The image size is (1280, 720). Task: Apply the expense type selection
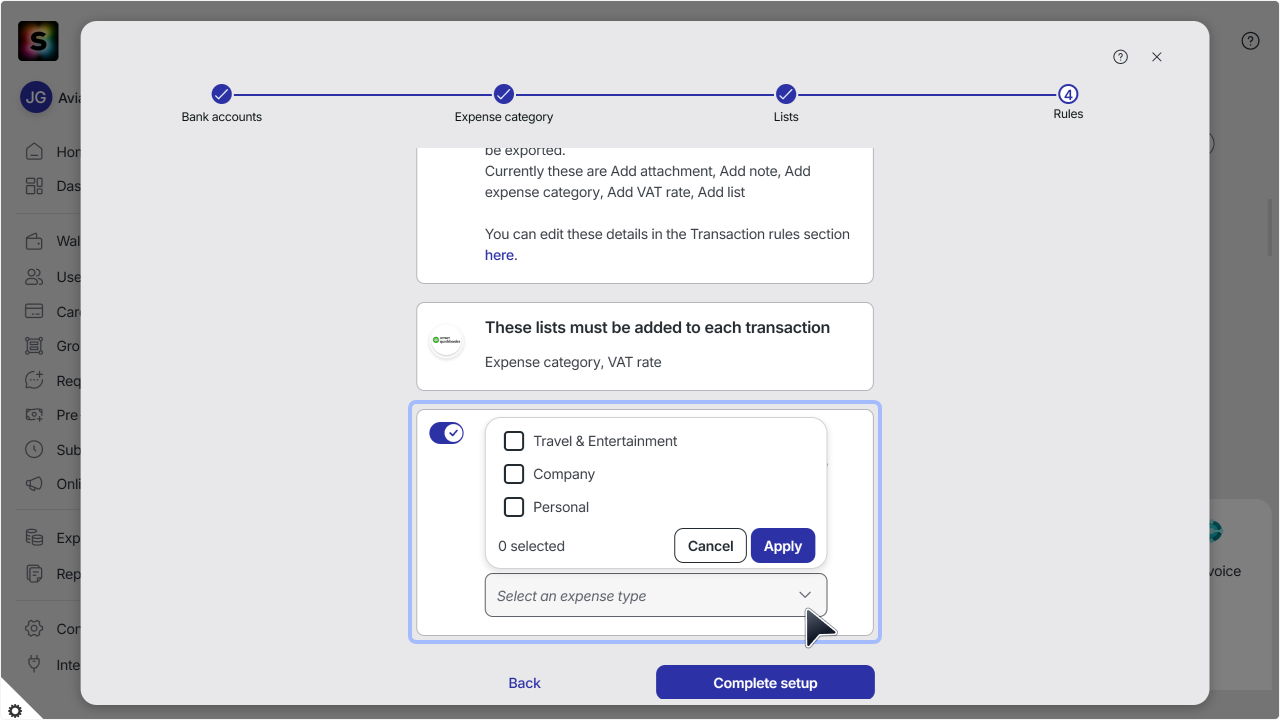tap(783, 546)
